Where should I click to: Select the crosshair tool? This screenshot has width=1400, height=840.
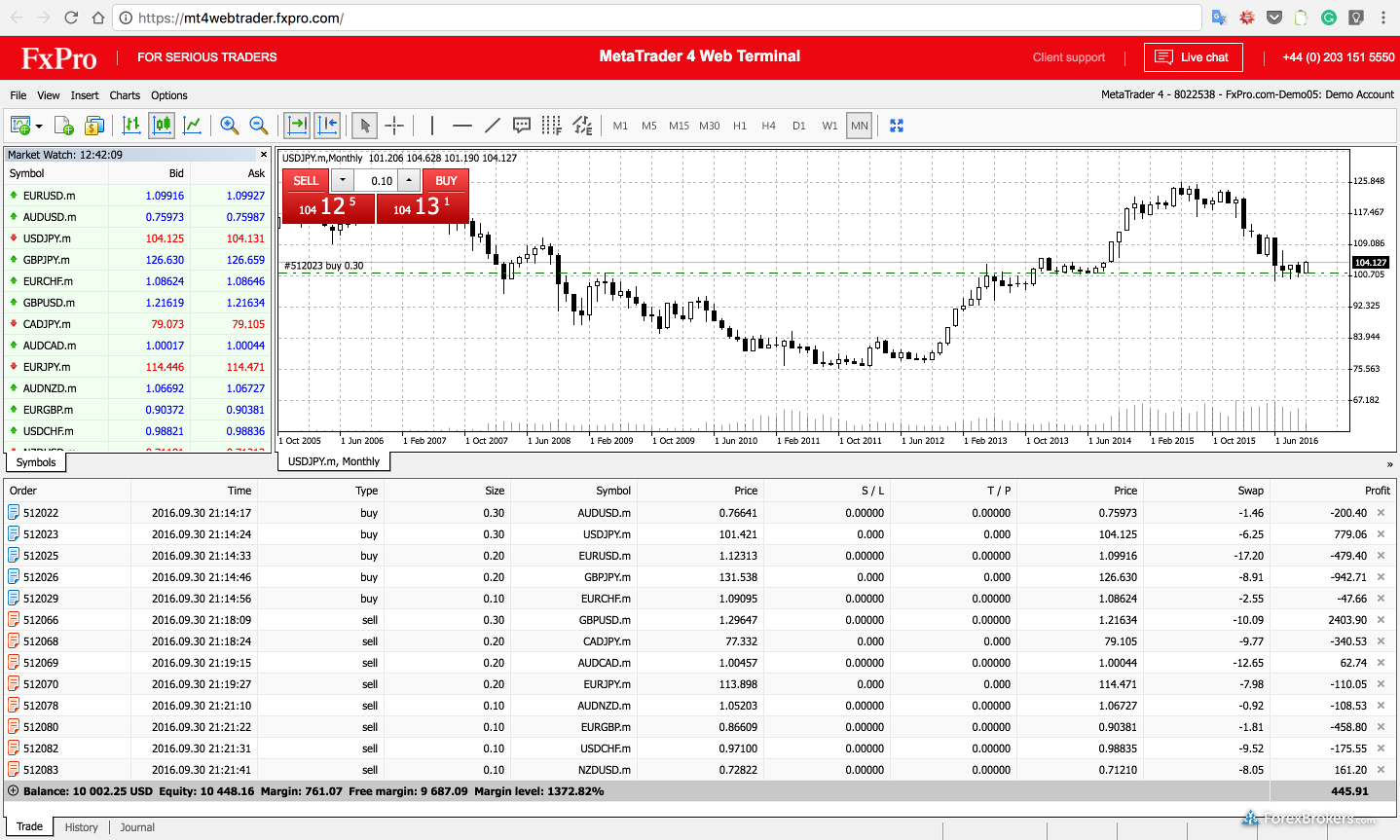[394, 126]
